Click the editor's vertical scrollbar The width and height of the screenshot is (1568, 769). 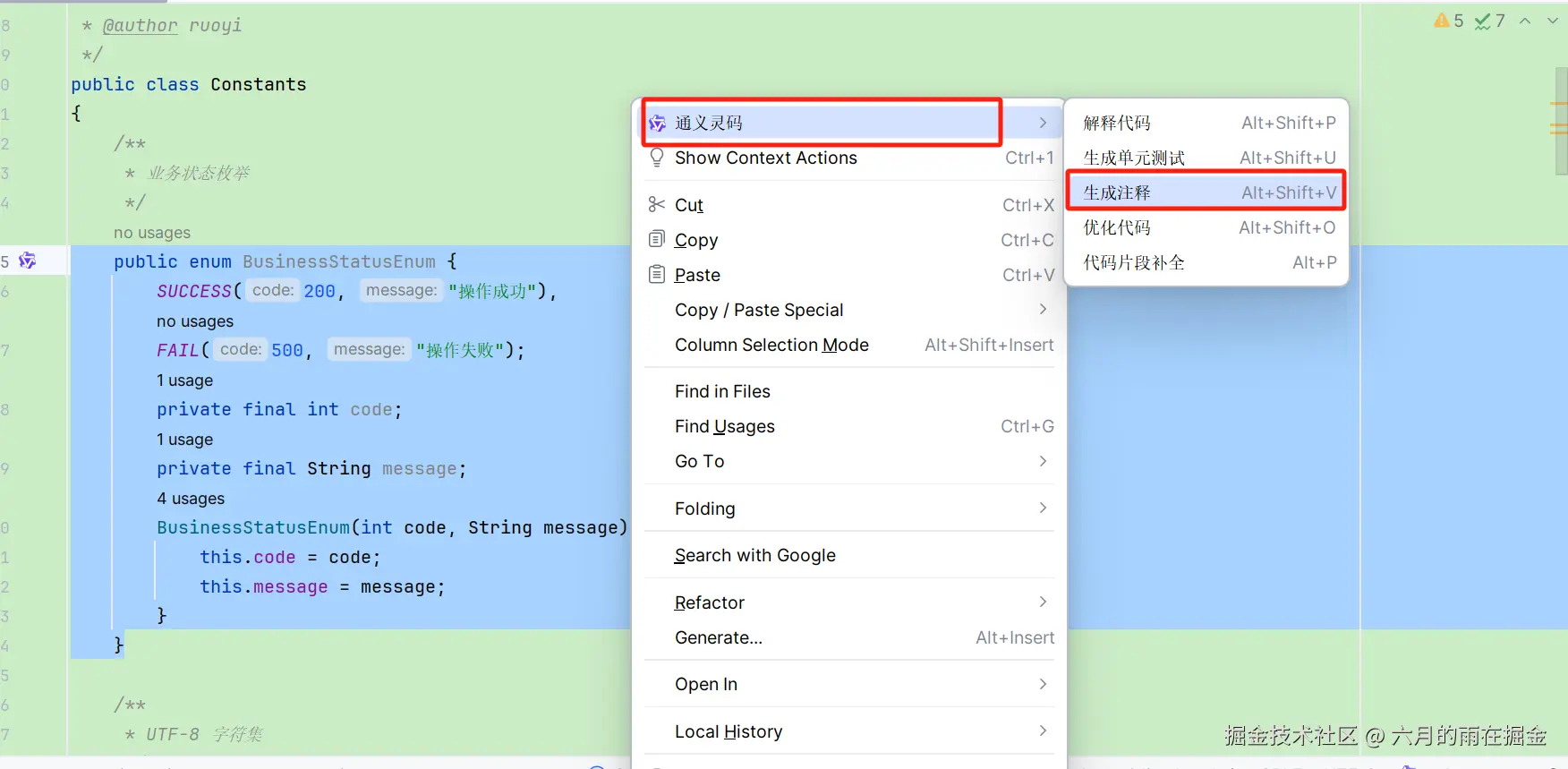coord(1561,121)
